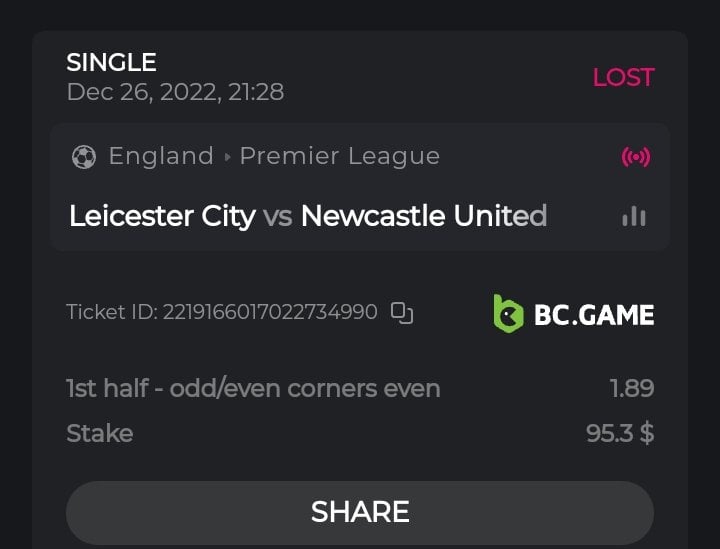Viewport: 720px width, 549px height.
Task: Copy the ticket ID with copy icon
Action: tap(402, 312)
